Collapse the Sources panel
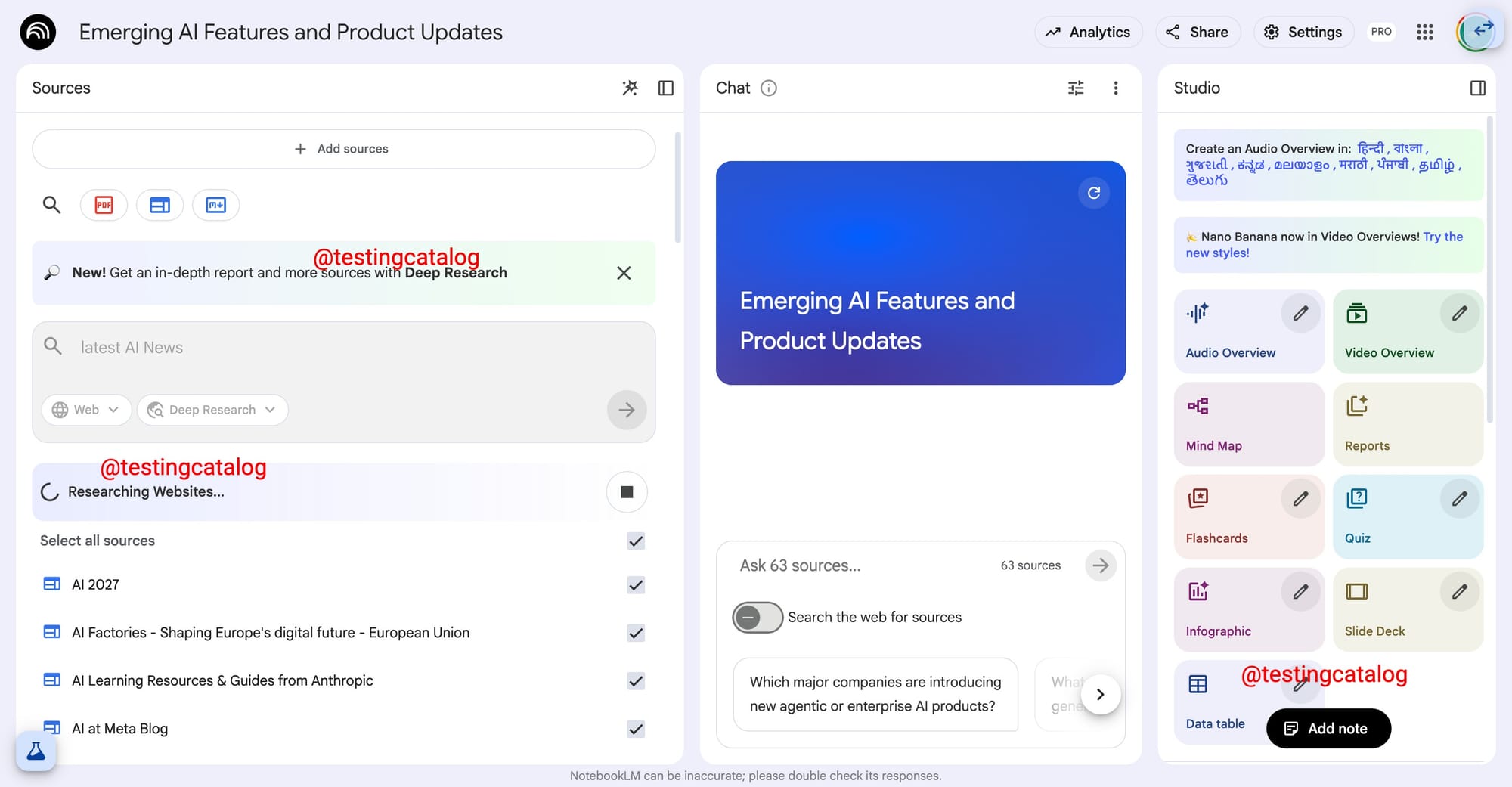The width and height of the screenshot is (1512, 787). pos(665,88)
